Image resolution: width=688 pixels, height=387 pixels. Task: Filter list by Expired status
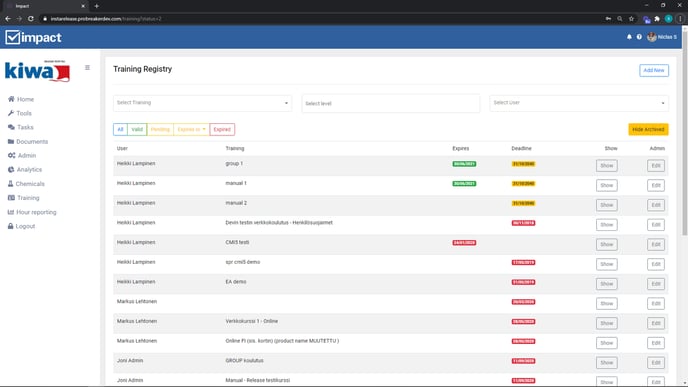tap(222, 129)
